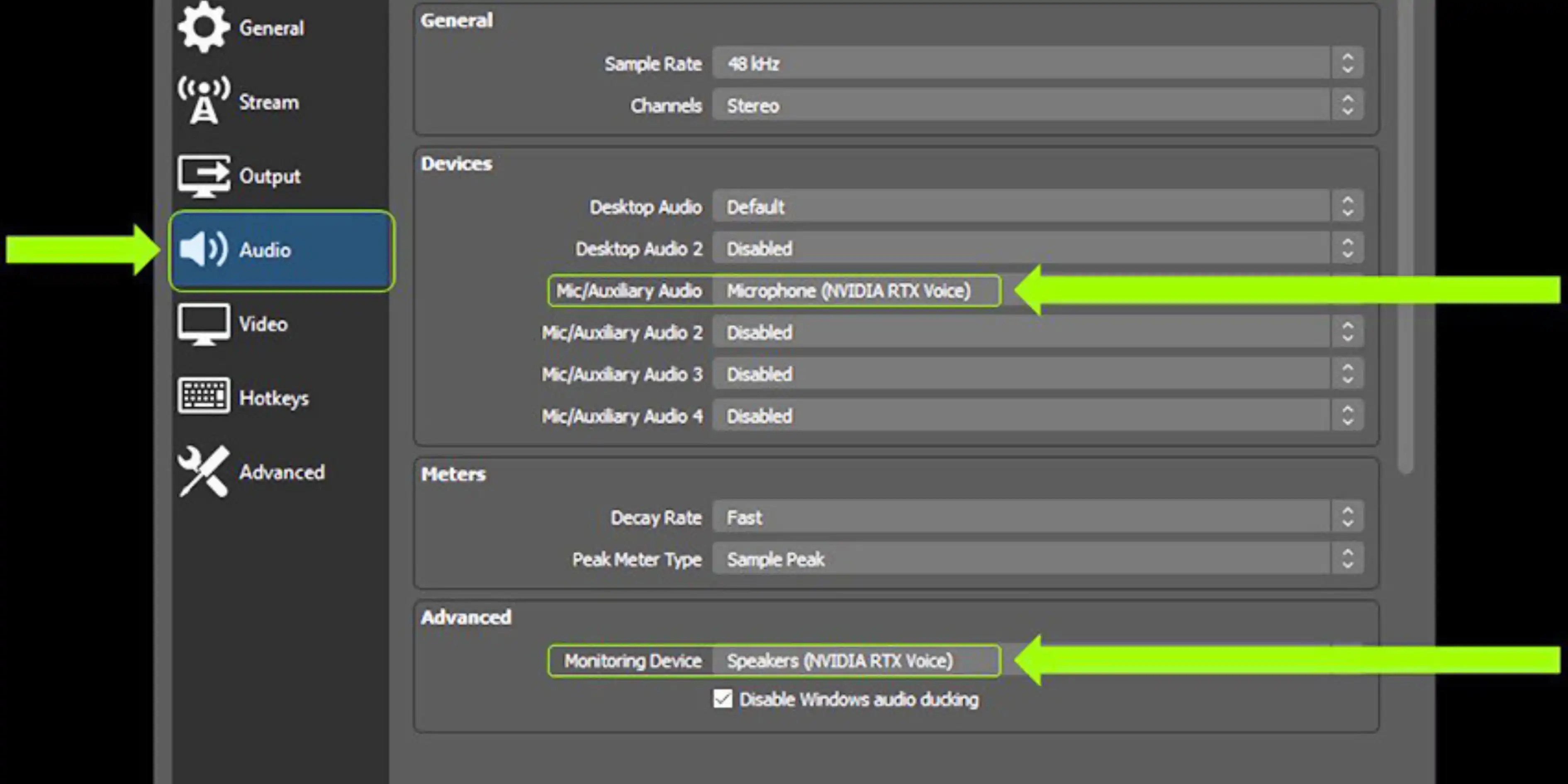Switch to the Advanced settings label

282,472
